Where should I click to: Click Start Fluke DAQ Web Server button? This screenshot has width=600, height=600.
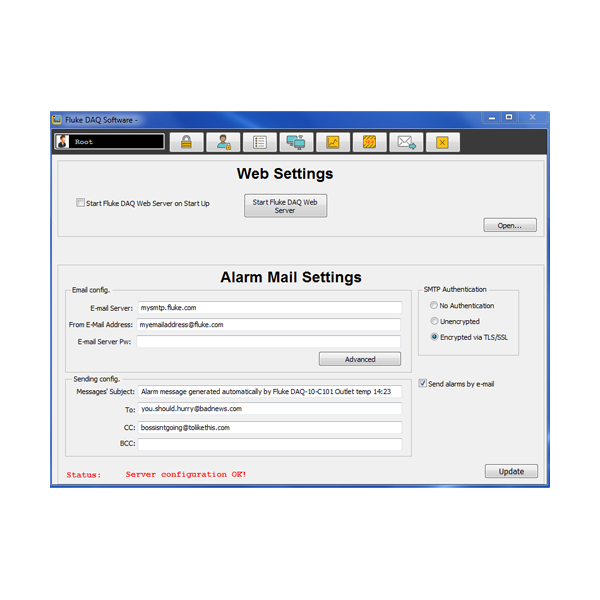coord(285,206)
